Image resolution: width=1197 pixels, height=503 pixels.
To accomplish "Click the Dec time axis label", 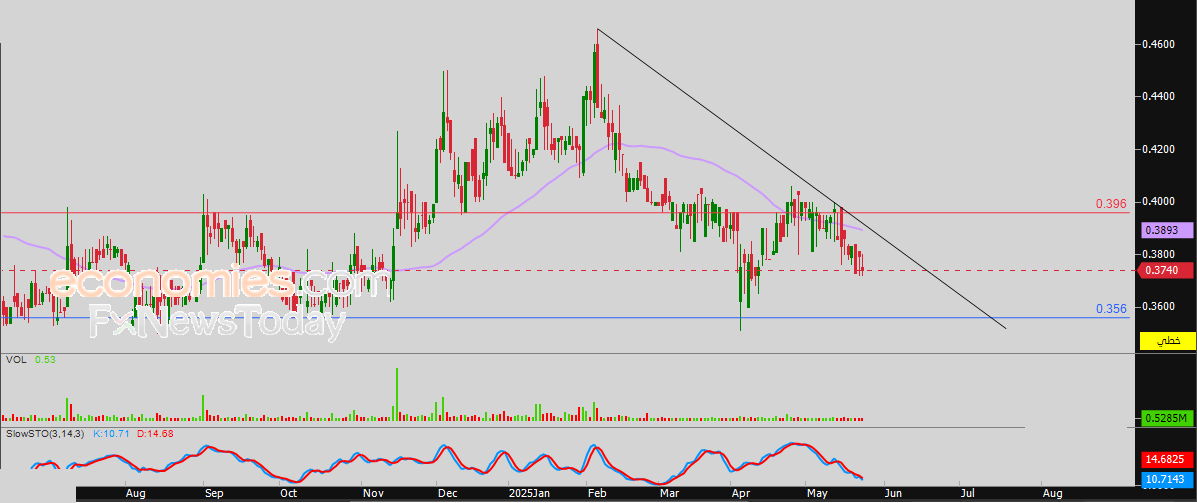I will click(x=445, y=494).
